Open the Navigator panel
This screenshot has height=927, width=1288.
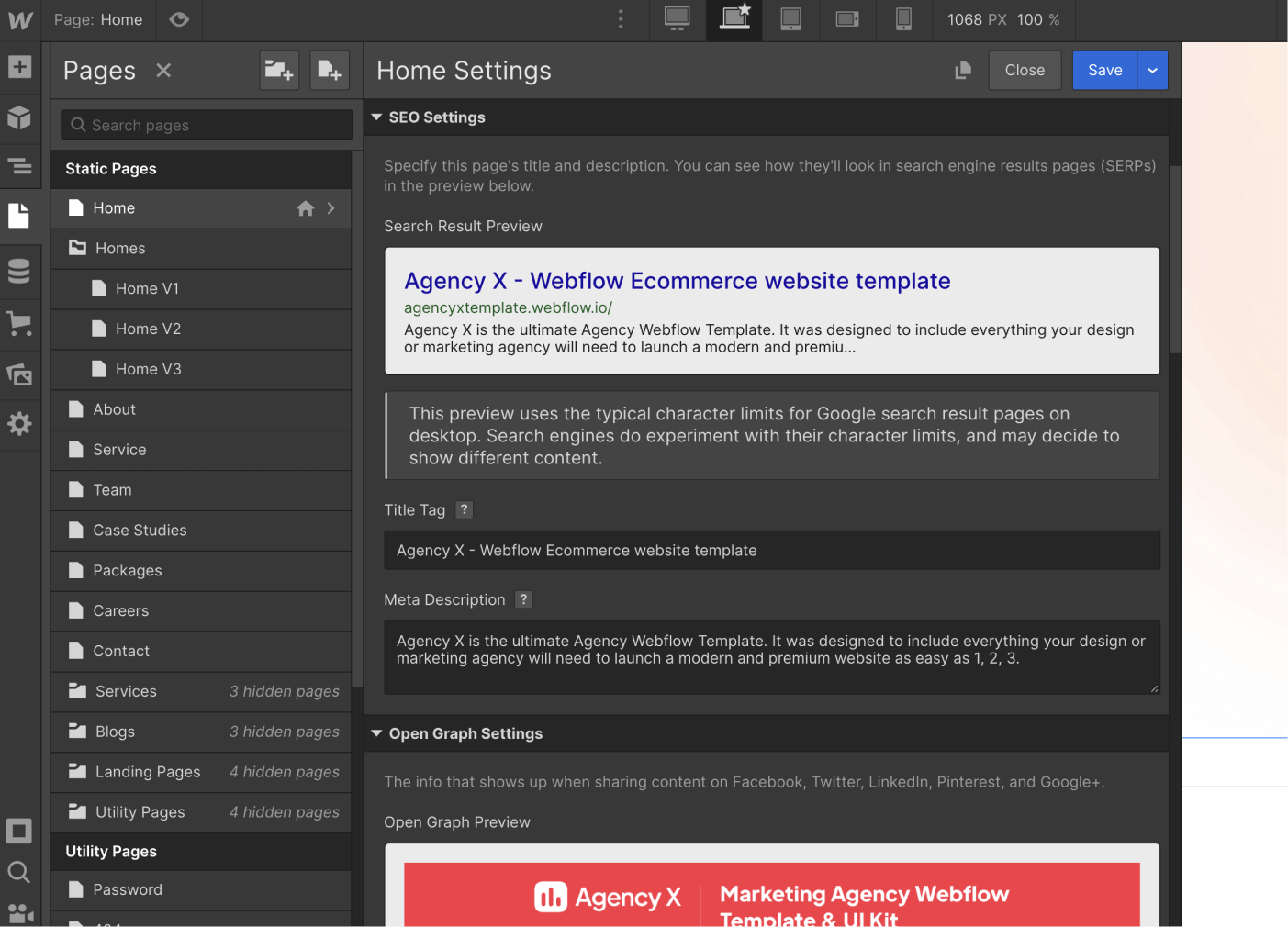point(20,166)
